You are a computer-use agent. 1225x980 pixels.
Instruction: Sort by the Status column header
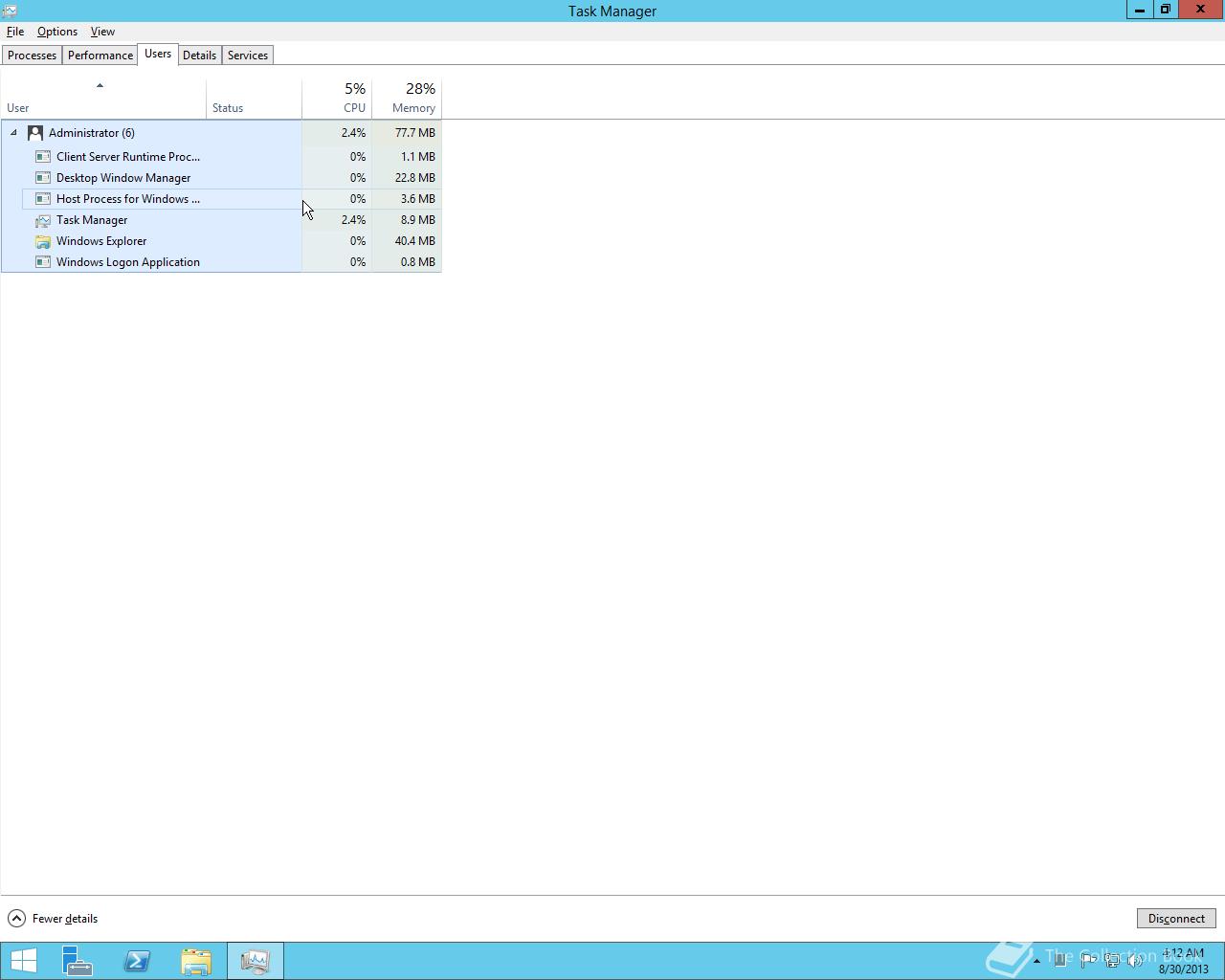click(254, 99)
